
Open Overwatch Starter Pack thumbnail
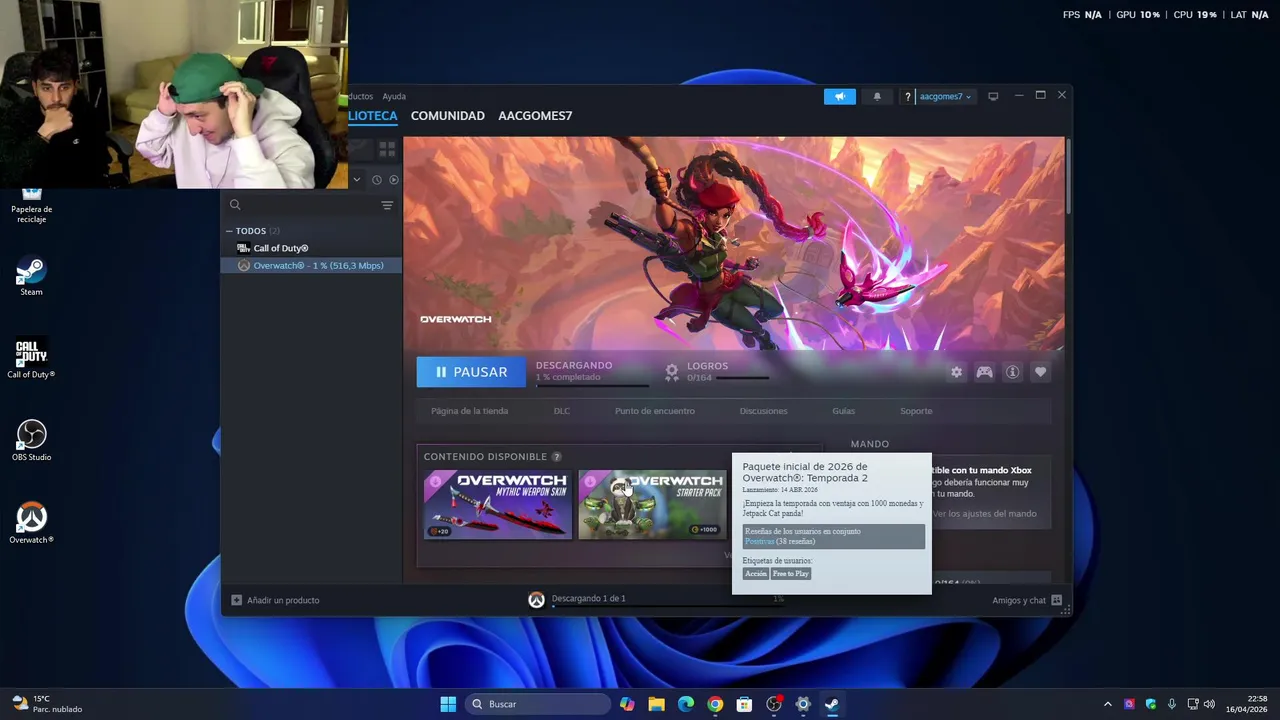pos(652,505)
